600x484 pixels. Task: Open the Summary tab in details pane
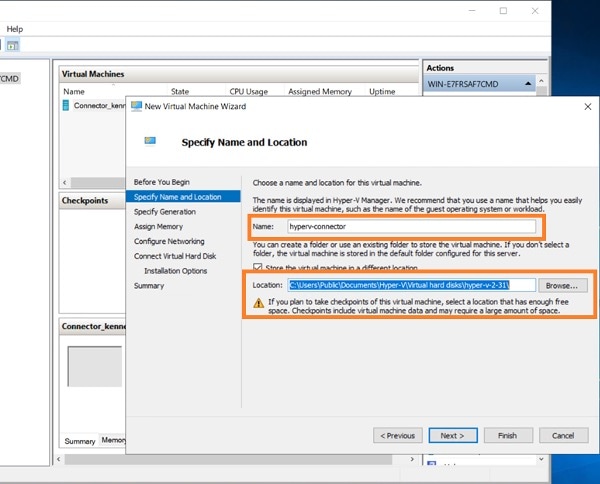(80, 441)
